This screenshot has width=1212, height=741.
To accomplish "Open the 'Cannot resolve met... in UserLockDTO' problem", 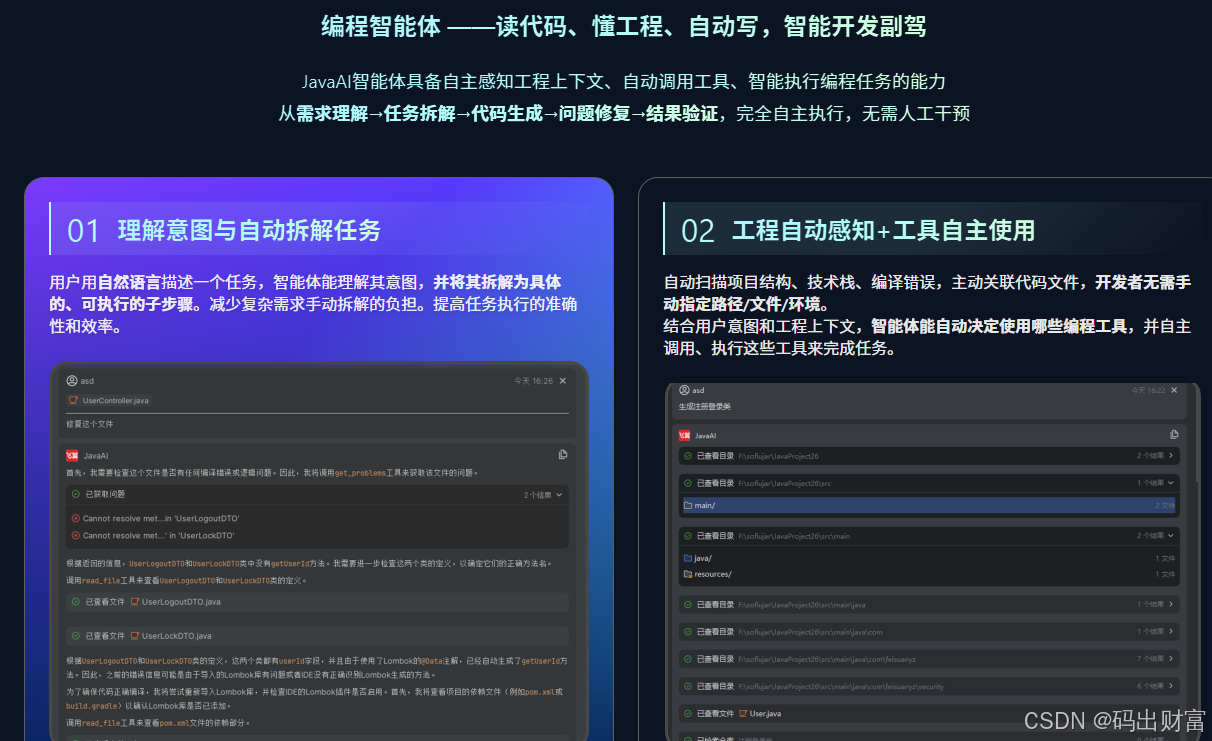I will tap(159, 535).
